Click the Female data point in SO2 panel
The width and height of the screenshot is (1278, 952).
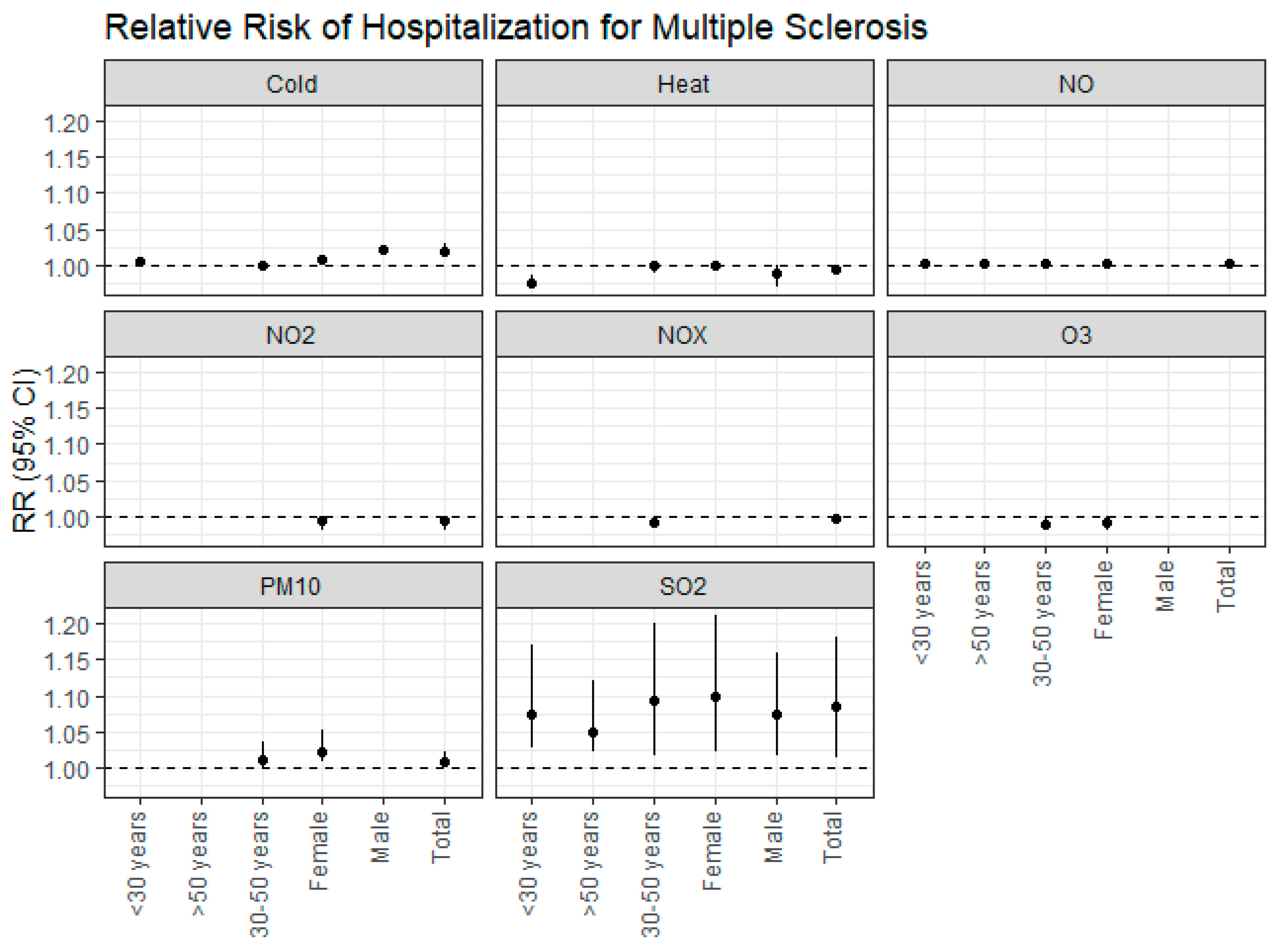tap(715, 697)
